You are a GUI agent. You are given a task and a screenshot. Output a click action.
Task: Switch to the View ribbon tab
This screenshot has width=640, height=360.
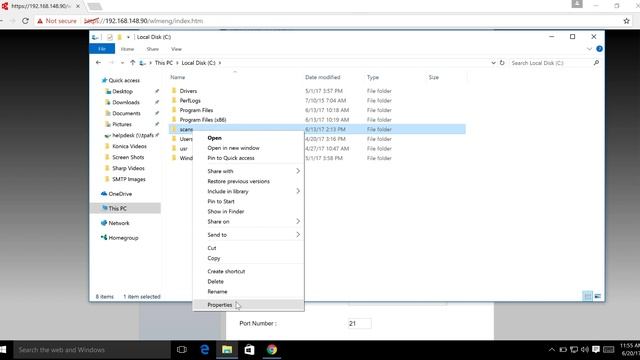(176, 49)
